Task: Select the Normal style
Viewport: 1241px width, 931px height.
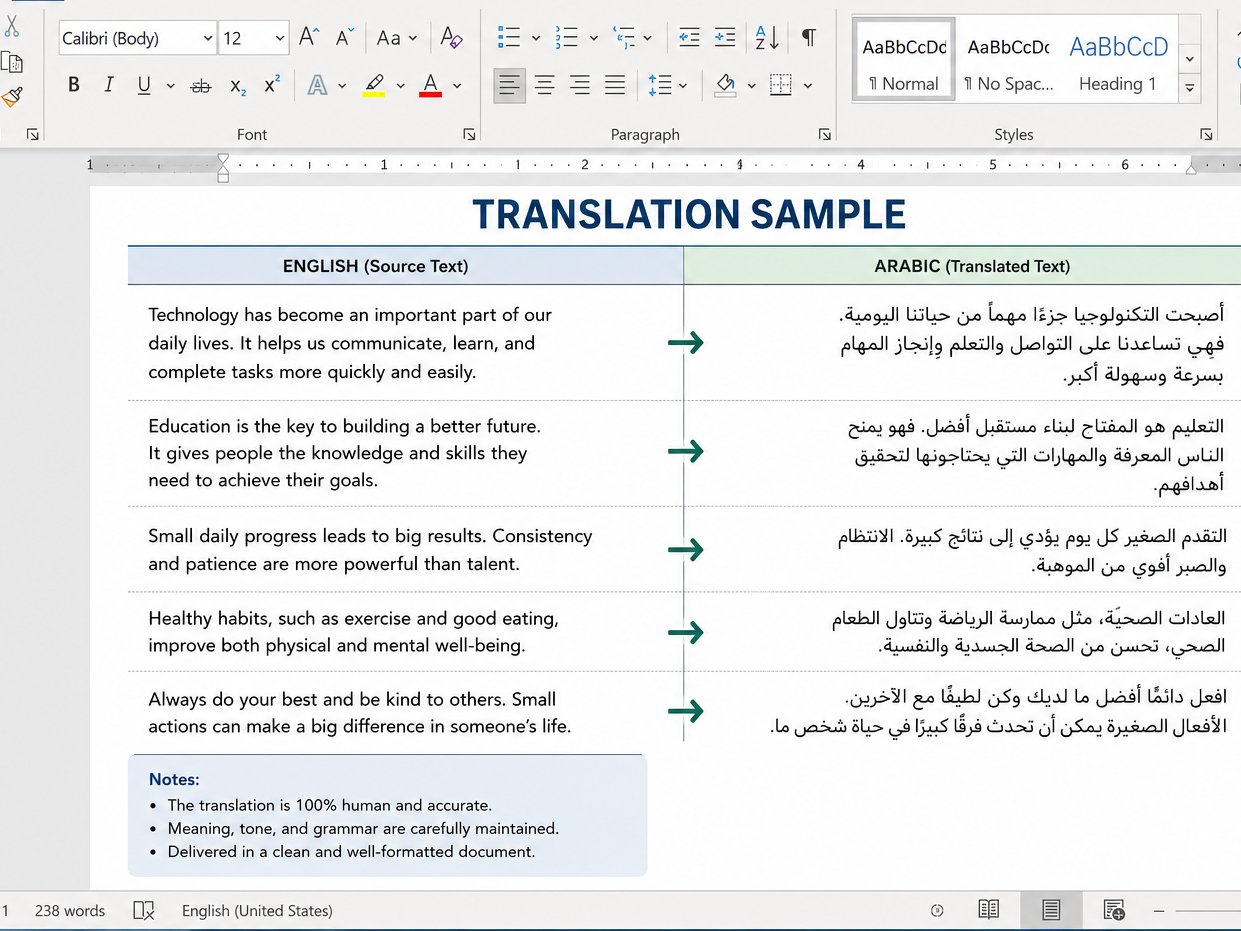Action: coord(904,60)
